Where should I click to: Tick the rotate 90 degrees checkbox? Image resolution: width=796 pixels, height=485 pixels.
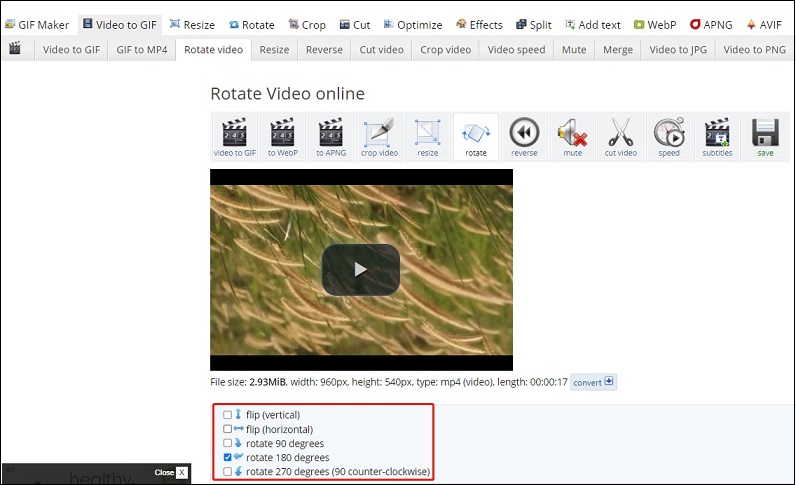[x=228, y=443]
